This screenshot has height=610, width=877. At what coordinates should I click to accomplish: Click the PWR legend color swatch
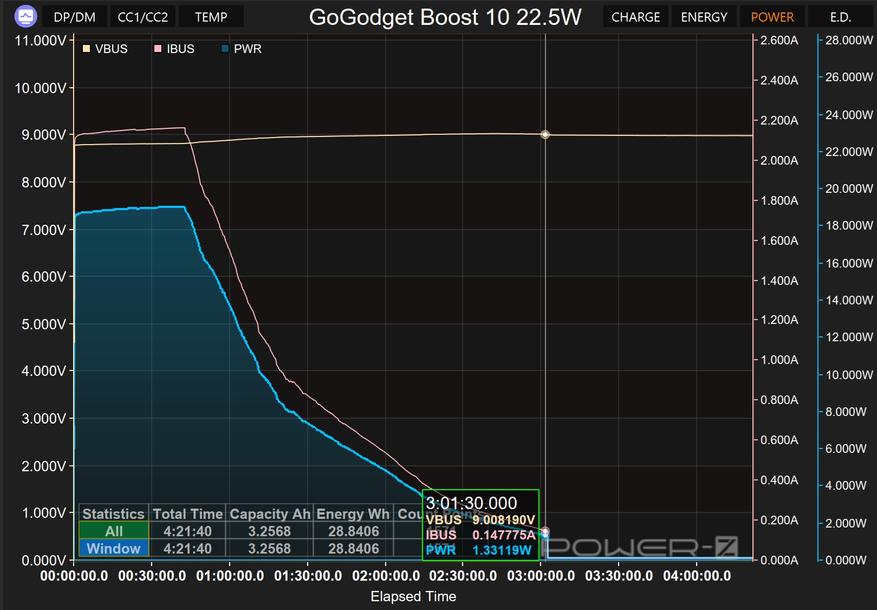[225, 49]
